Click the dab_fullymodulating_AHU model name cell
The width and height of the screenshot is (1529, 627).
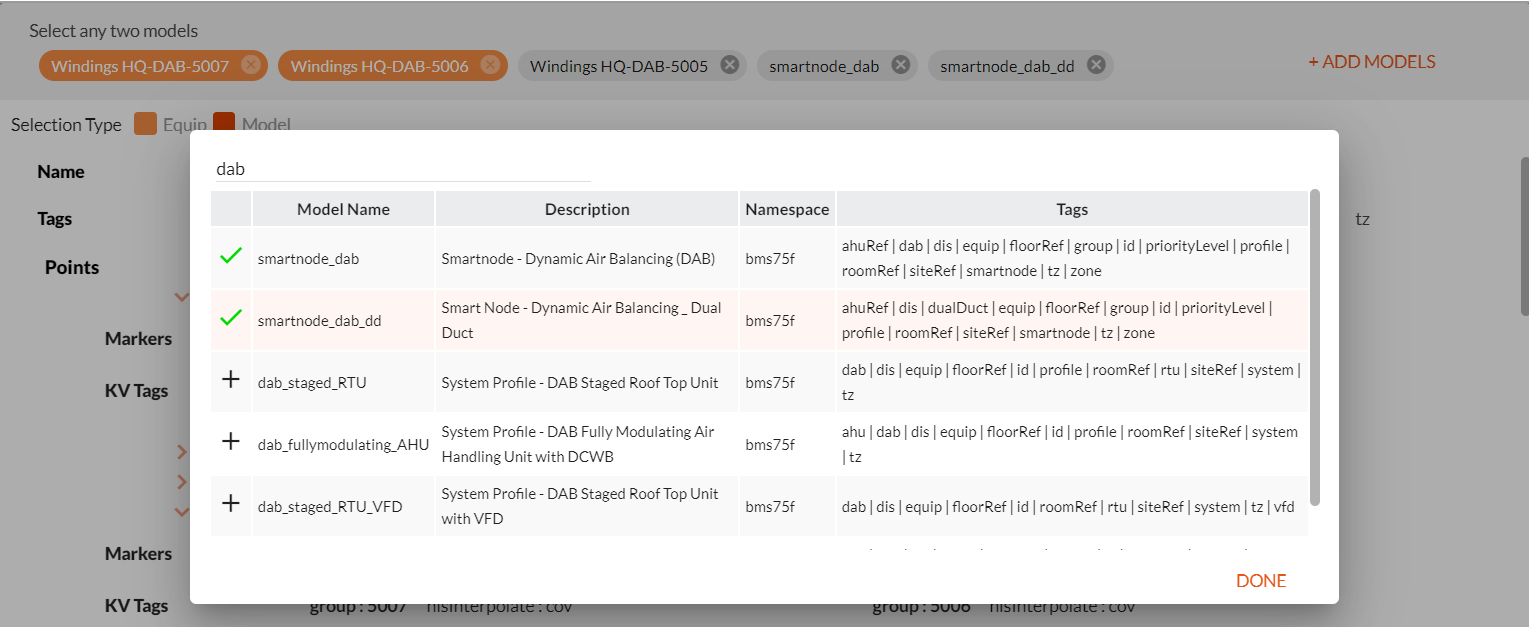[x=343, y=445]
